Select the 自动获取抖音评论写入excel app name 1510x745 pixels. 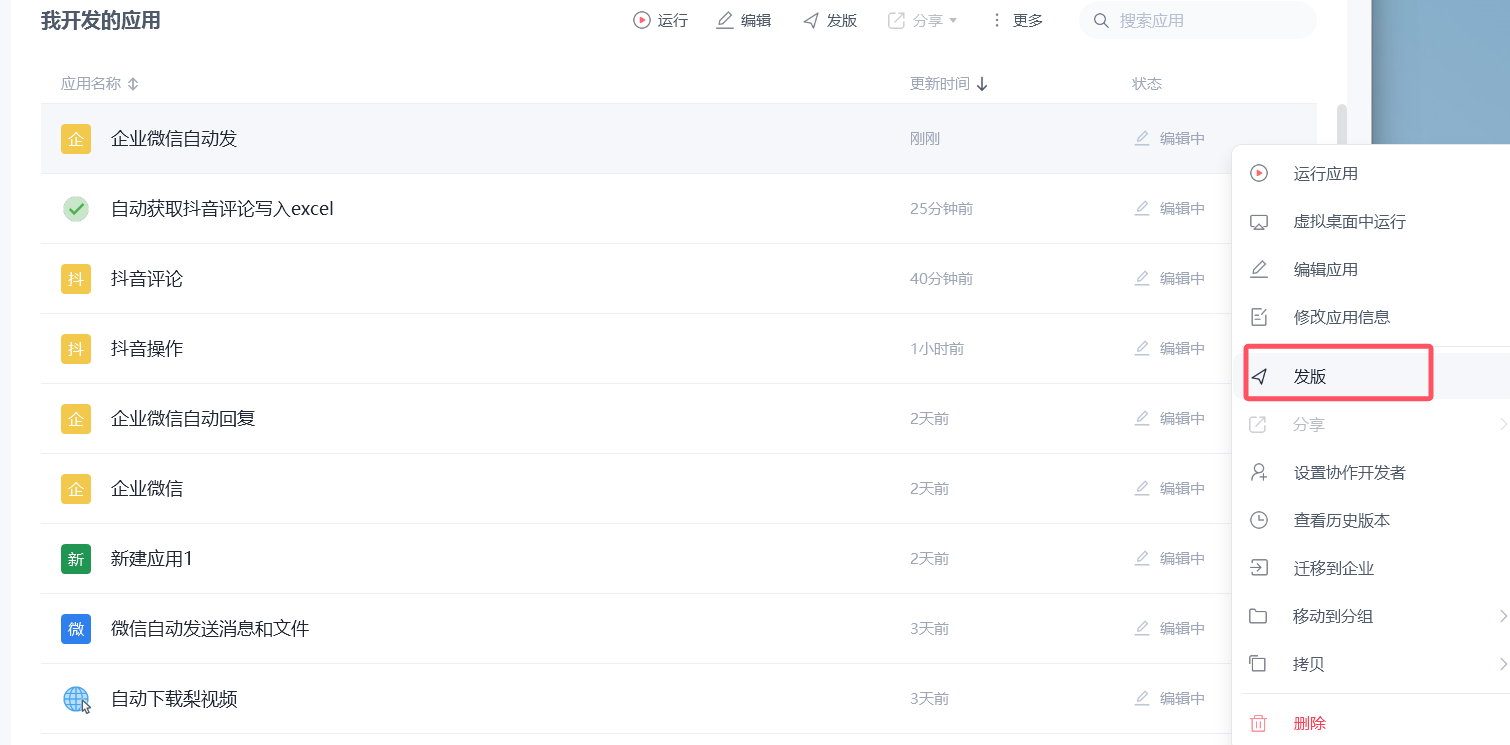pyautogui.click(x=222, y=209)
